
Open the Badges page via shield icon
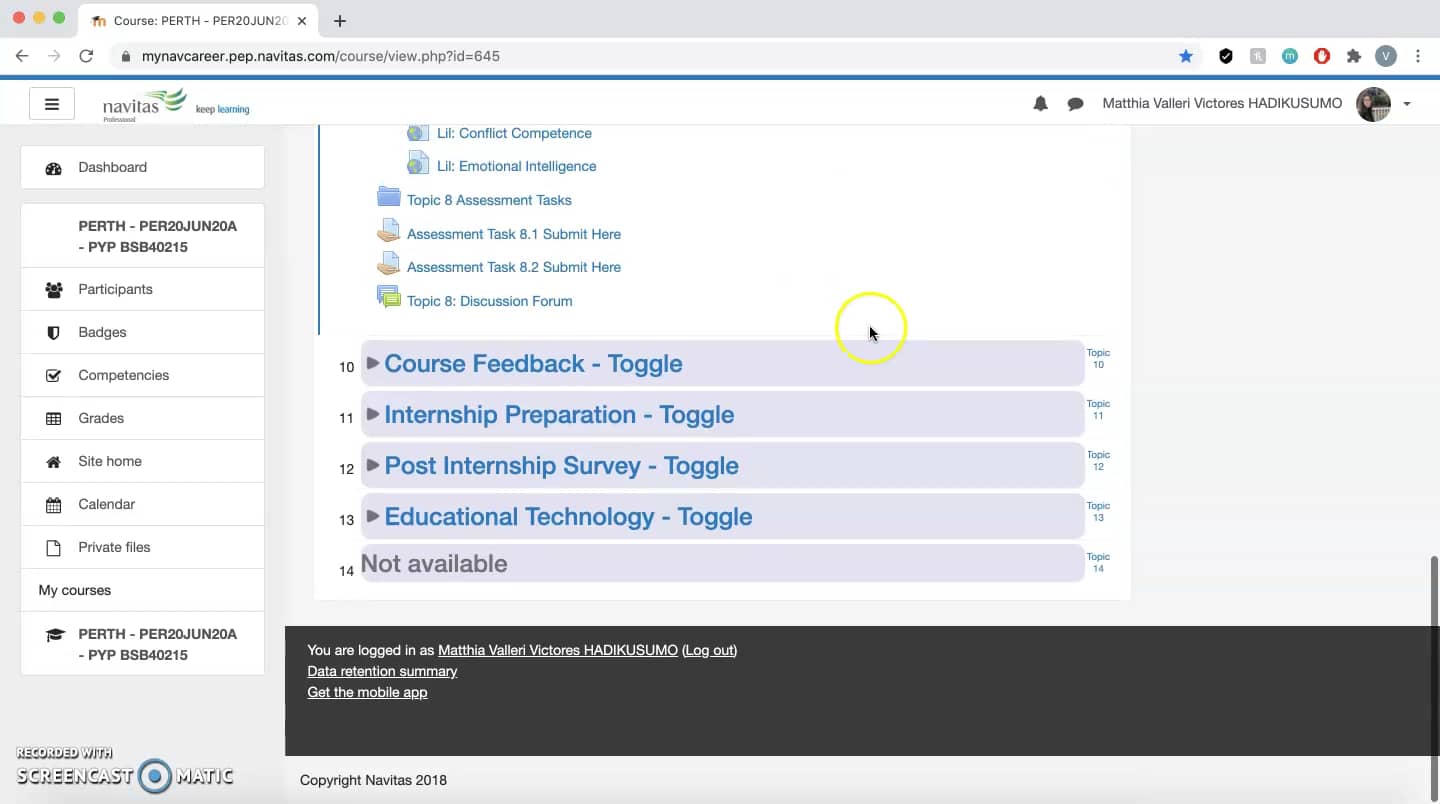coord(53,332)
